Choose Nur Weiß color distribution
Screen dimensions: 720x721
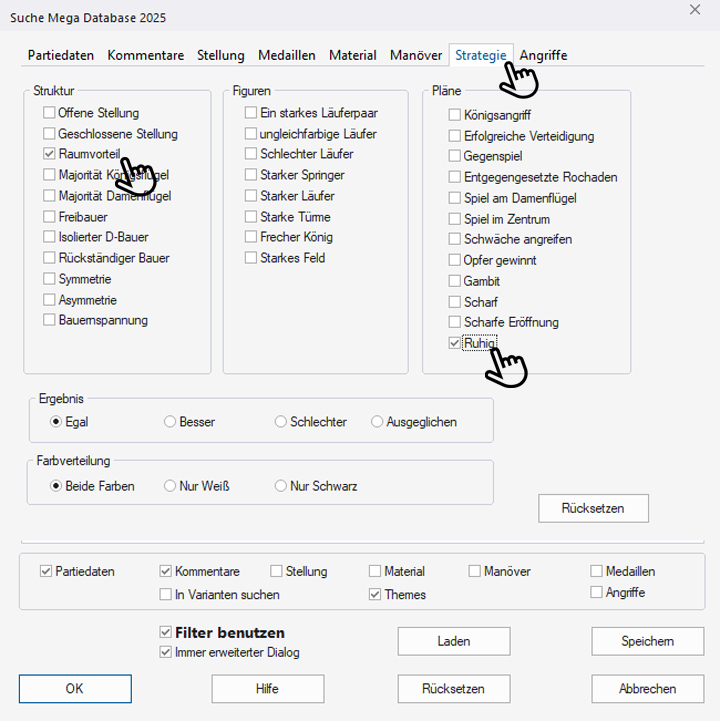[170, 486]
